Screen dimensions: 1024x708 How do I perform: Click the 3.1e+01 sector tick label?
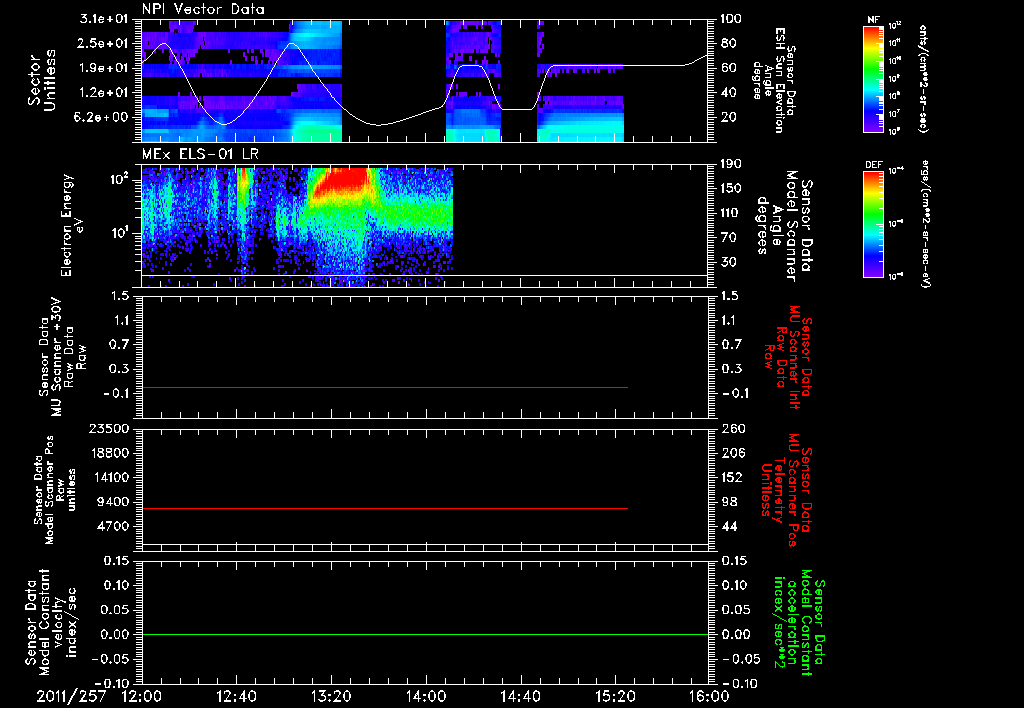104,19
